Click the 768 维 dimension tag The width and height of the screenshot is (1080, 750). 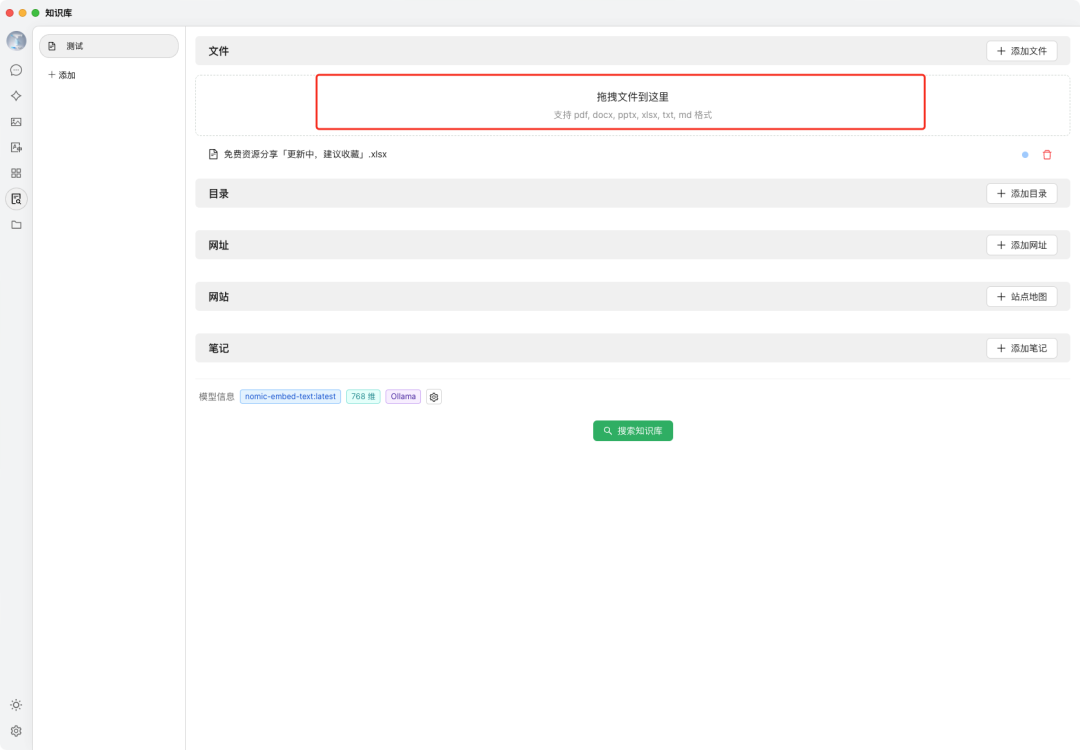(363, 397)
